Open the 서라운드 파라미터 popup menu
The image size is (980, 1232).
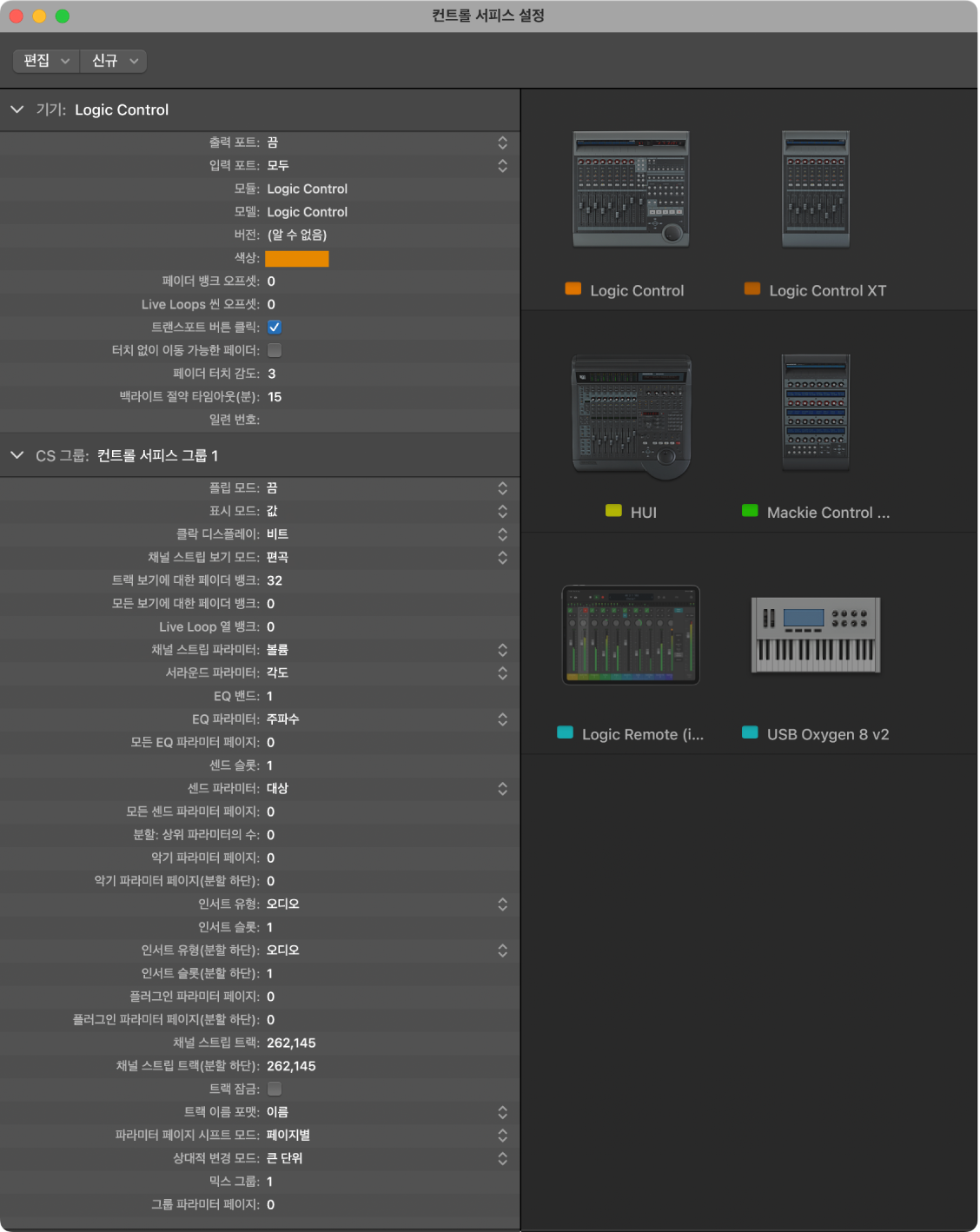(x=502, y=673)
